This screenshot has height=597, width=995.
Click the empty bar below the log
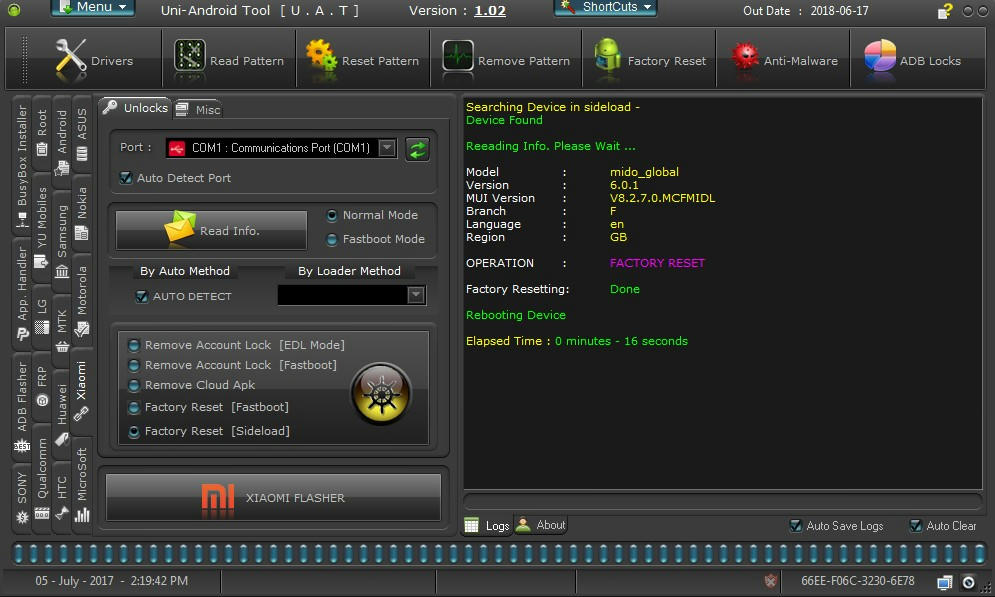tap(723, 501)
